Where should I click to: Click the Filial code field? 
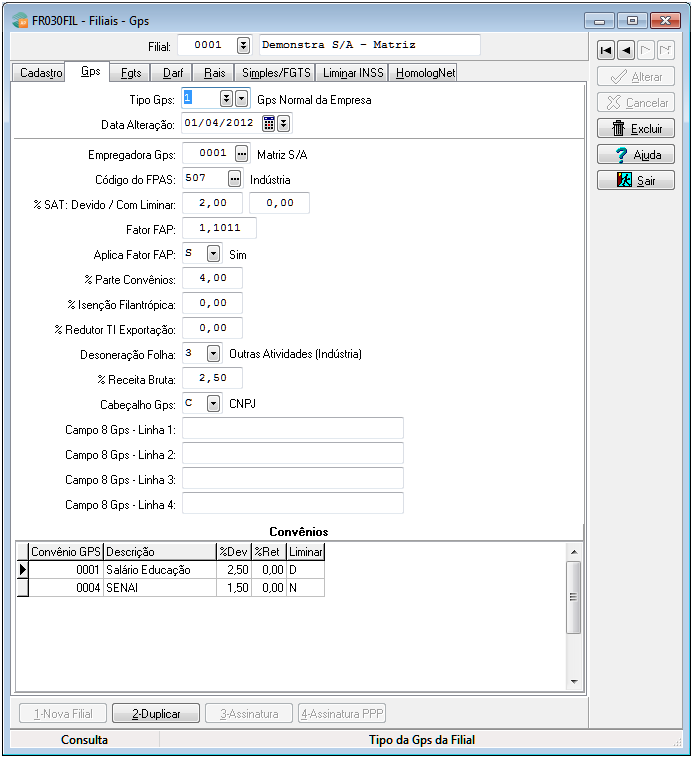point(207,45)
